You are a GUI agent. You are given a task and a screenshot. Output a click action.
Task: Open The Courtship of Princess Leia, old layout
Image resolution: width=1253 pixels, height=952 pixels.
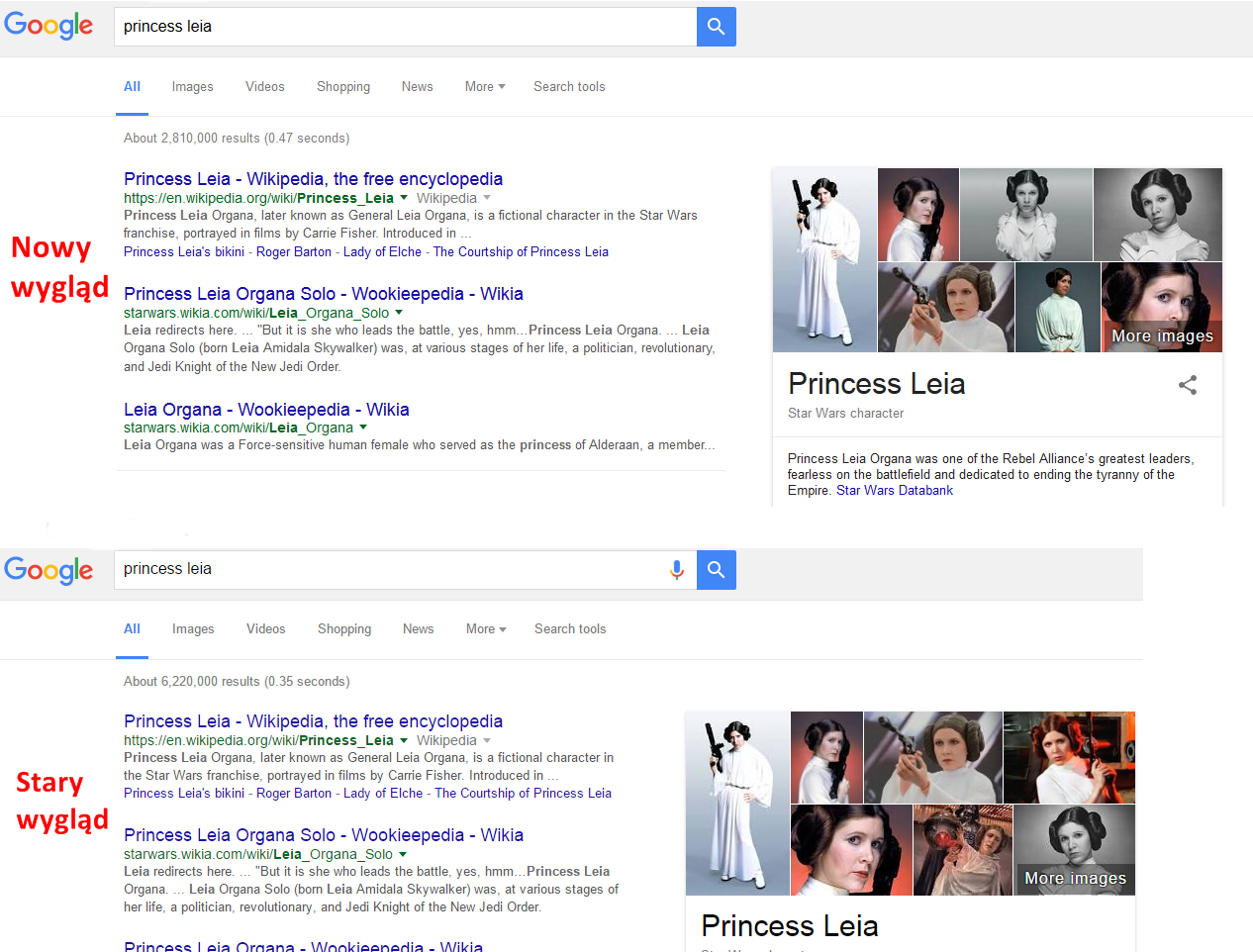pos(524,794)
